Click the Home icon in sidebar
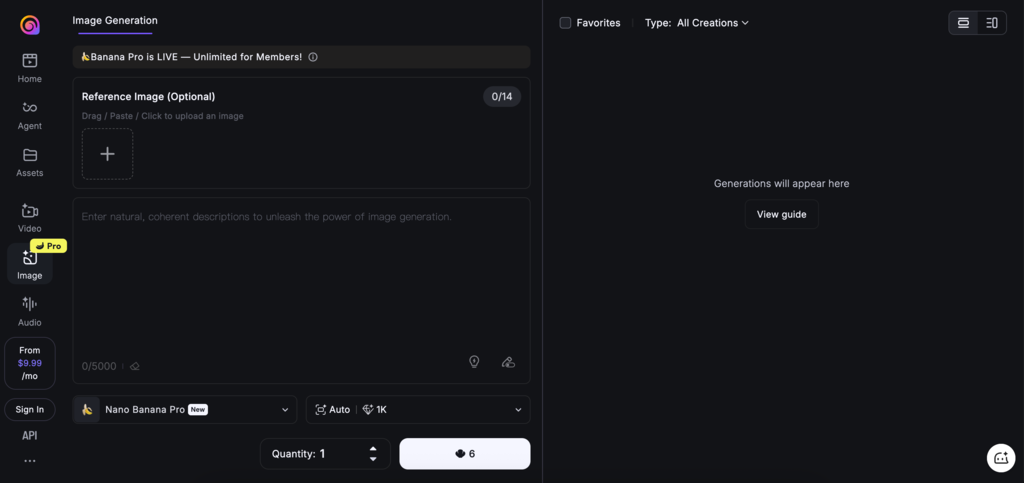 coord(30,67)
